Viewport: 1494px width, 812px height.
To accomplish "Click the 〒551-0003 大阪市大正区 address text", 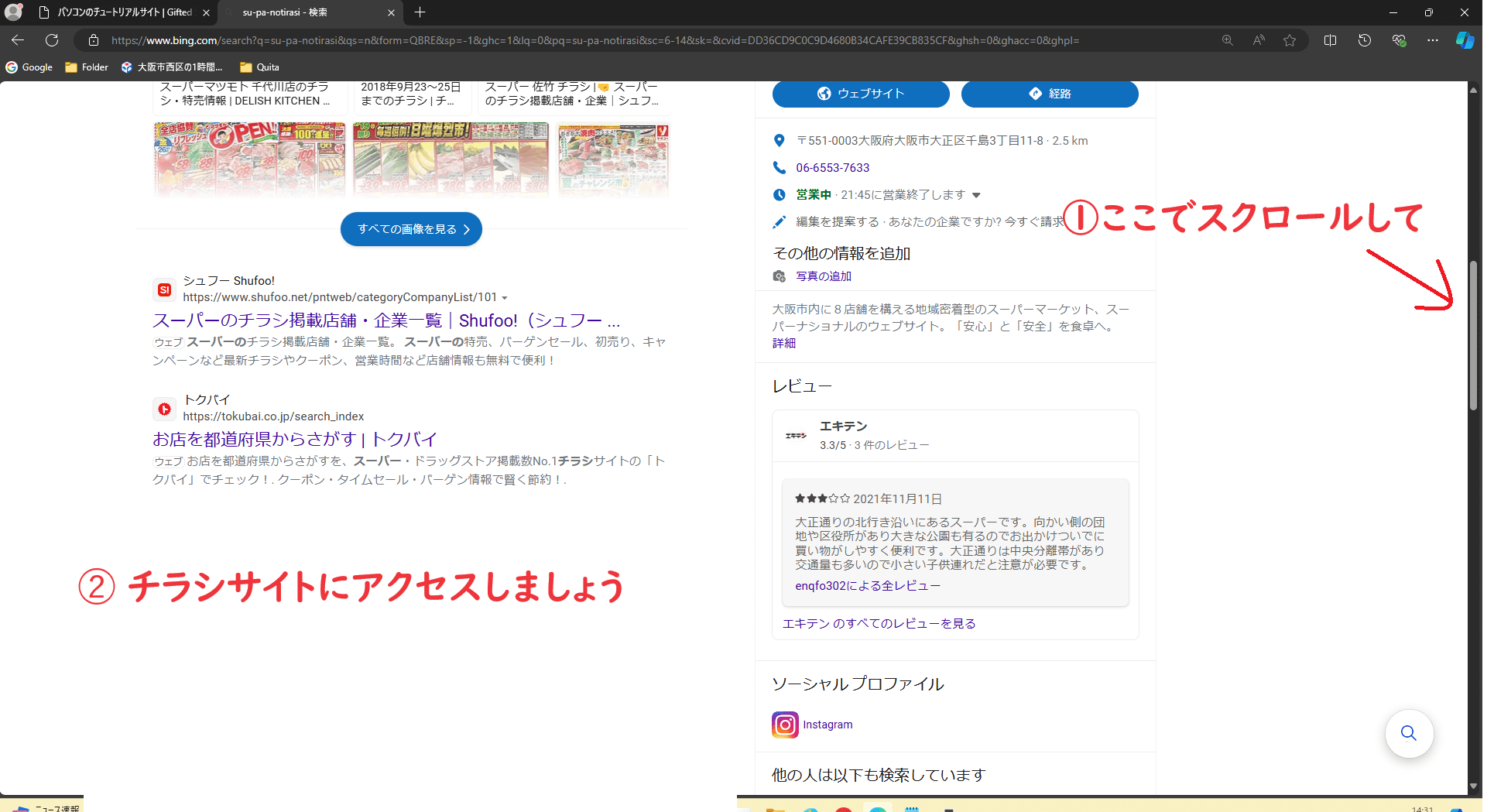I will point(920,141).
